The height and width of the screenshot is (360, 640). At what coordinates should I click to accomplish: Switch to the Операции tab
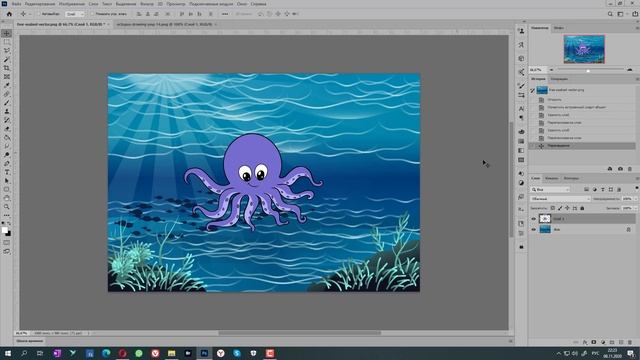pyautogui.click(x=559, y=79)
